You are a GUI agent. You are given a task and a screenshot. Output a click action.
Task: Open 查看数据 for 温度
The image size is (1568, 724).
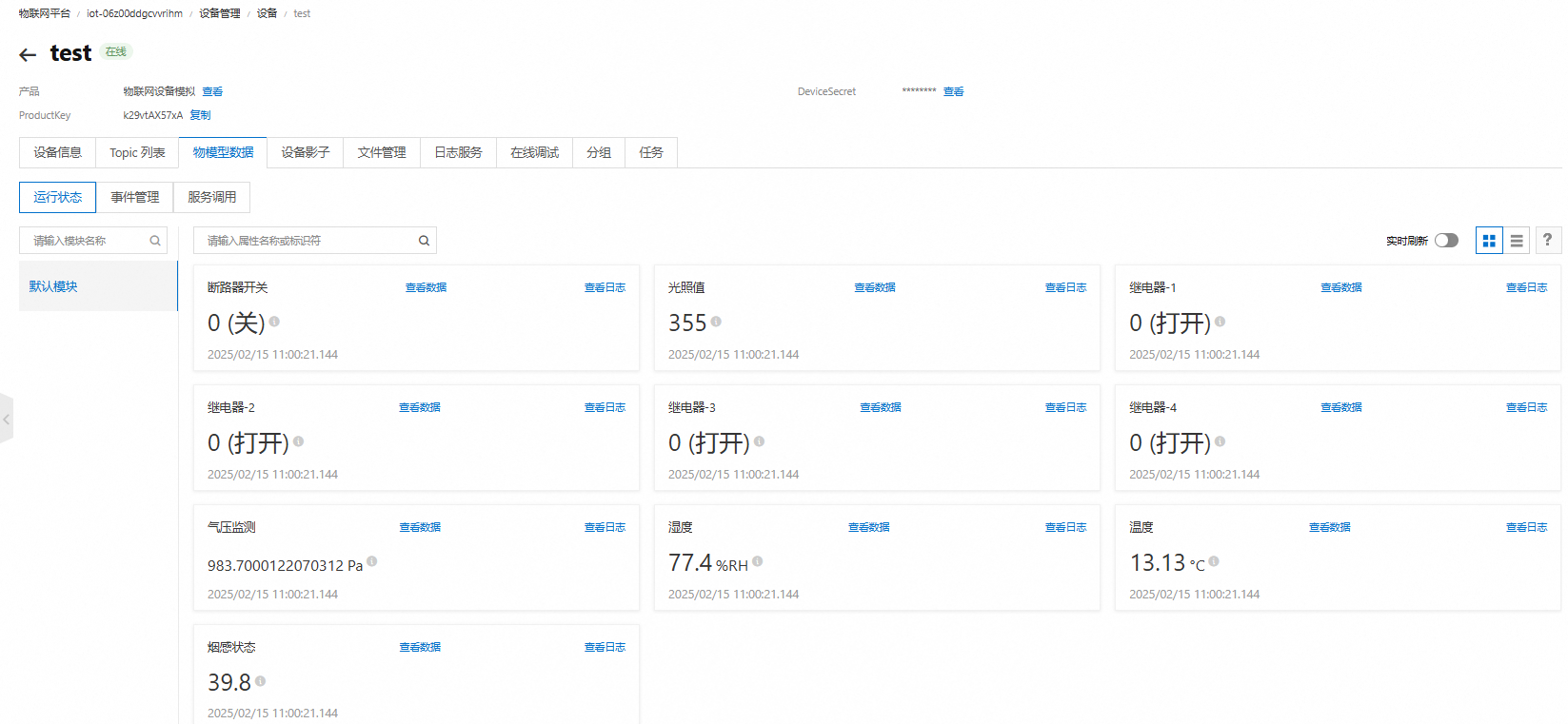pos(1329,527)
